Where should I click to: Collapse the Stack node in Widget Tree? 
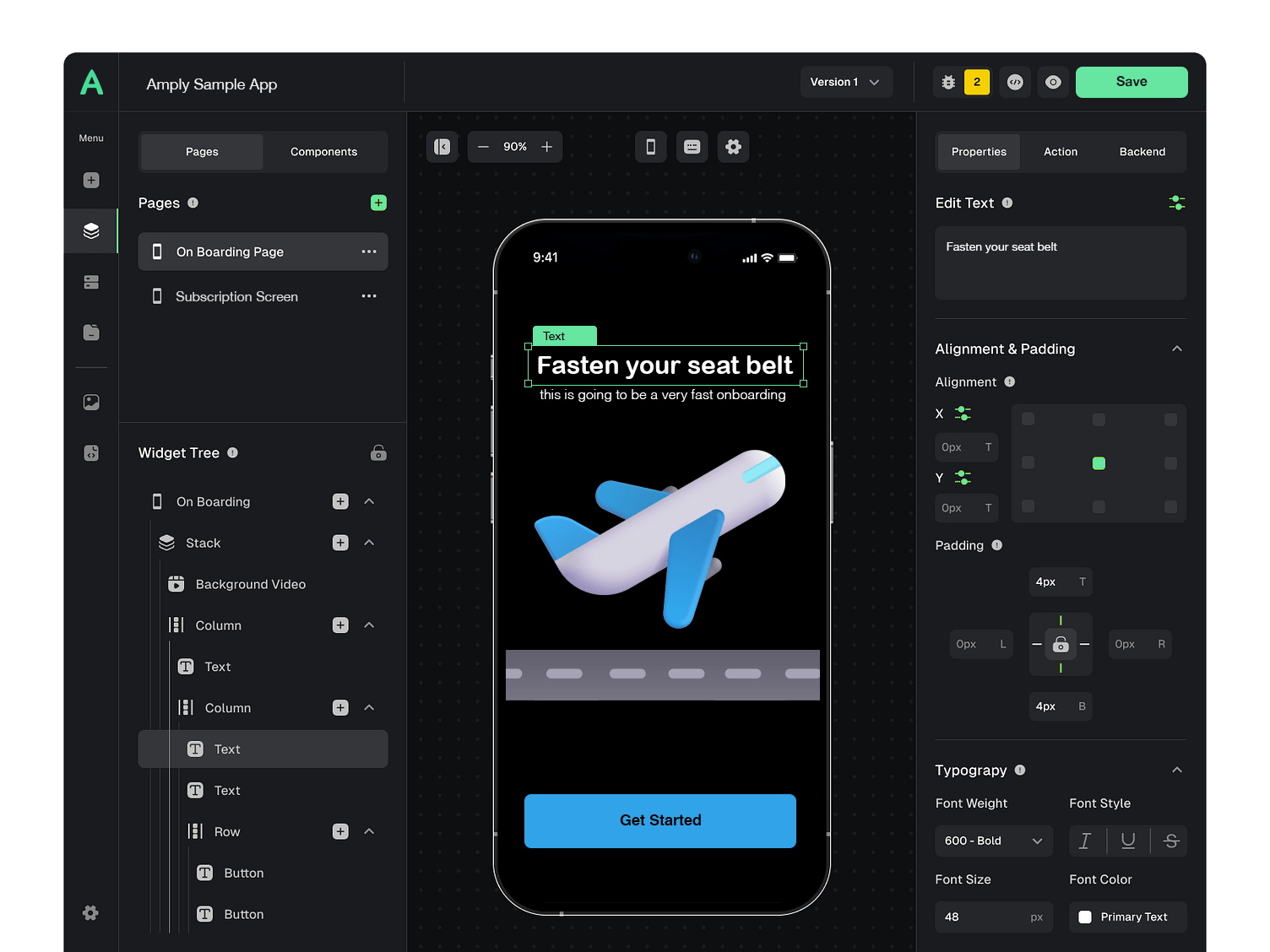369,543
